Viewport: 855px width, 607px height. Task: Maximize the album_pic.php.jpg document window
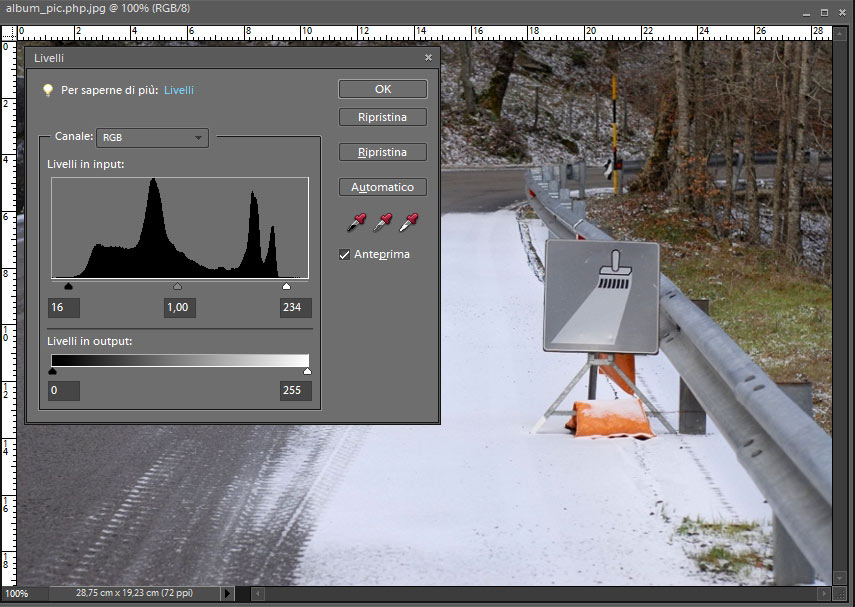pyautogui.click(x=824, y=12)
